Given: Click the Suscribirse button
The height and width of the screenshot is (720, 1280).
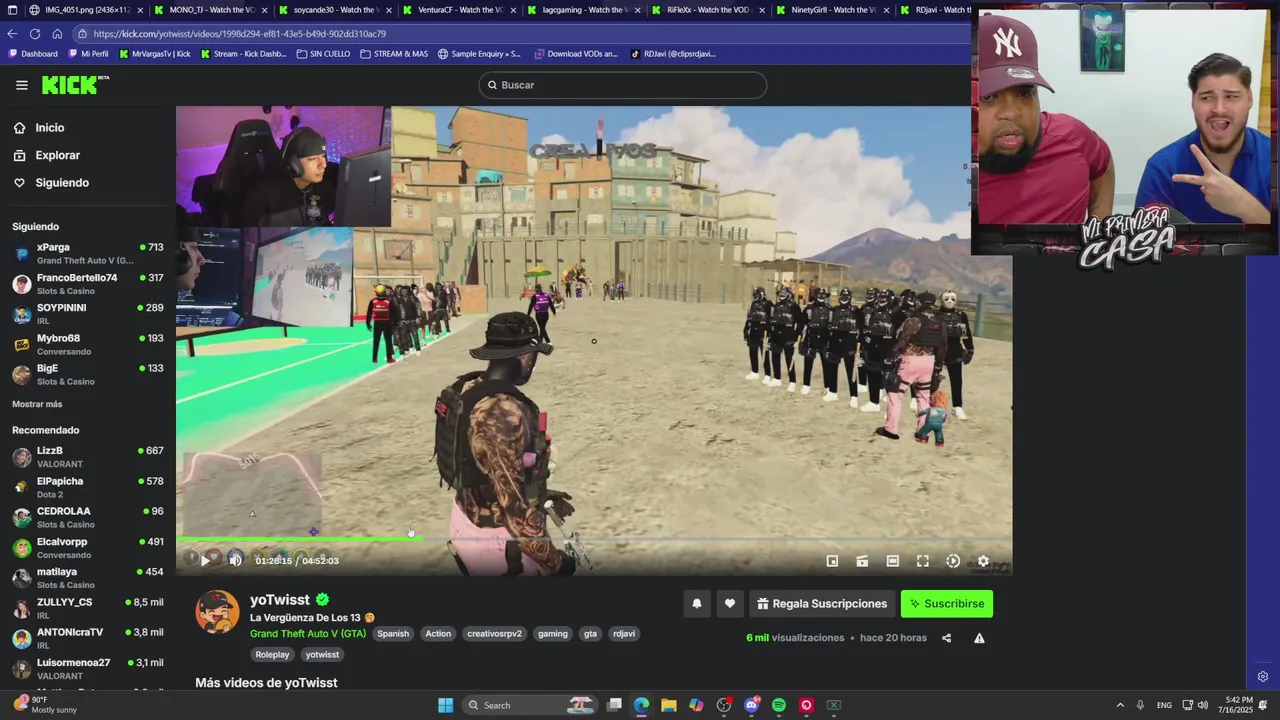Looking at the screenshot, I should [947, 604].
